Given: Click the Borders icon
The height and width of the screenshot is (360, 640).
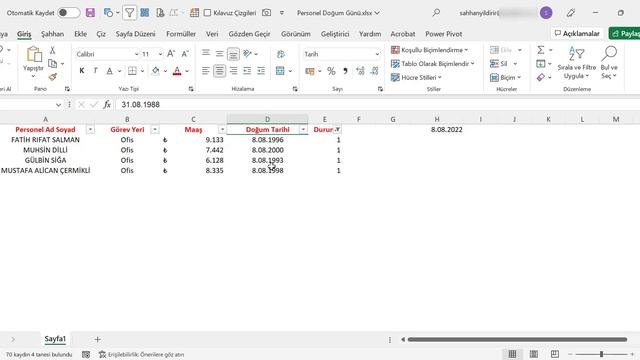Looking at the screenshot, I should point(132,71).
